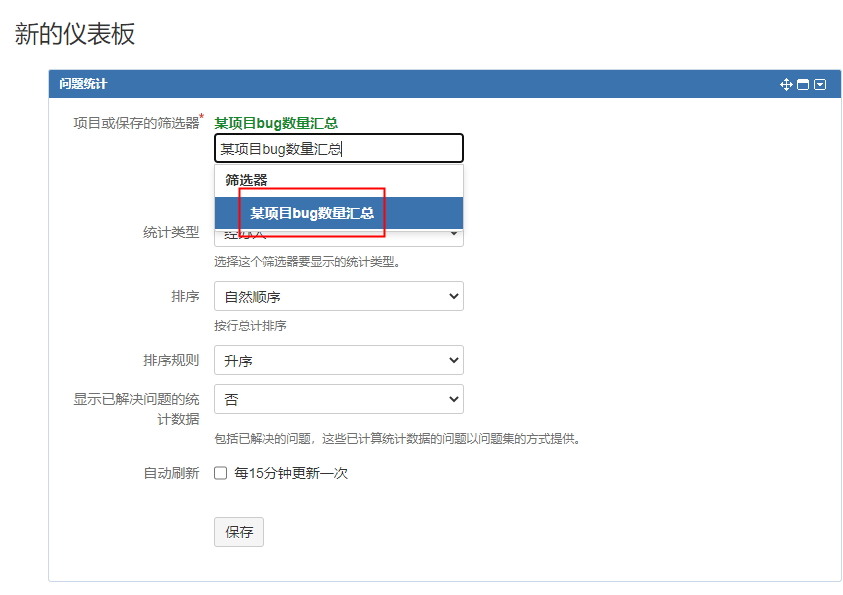Maximize the 问题统计 gadget window icon
The height and width of the screenshot is (595, 843).
[x=803, y=84]
